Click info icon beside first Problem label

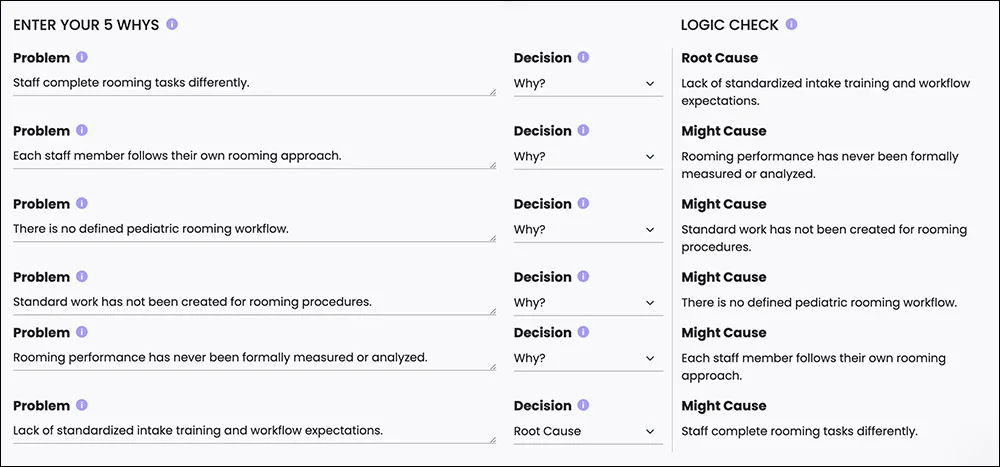[x=82, y=57]
